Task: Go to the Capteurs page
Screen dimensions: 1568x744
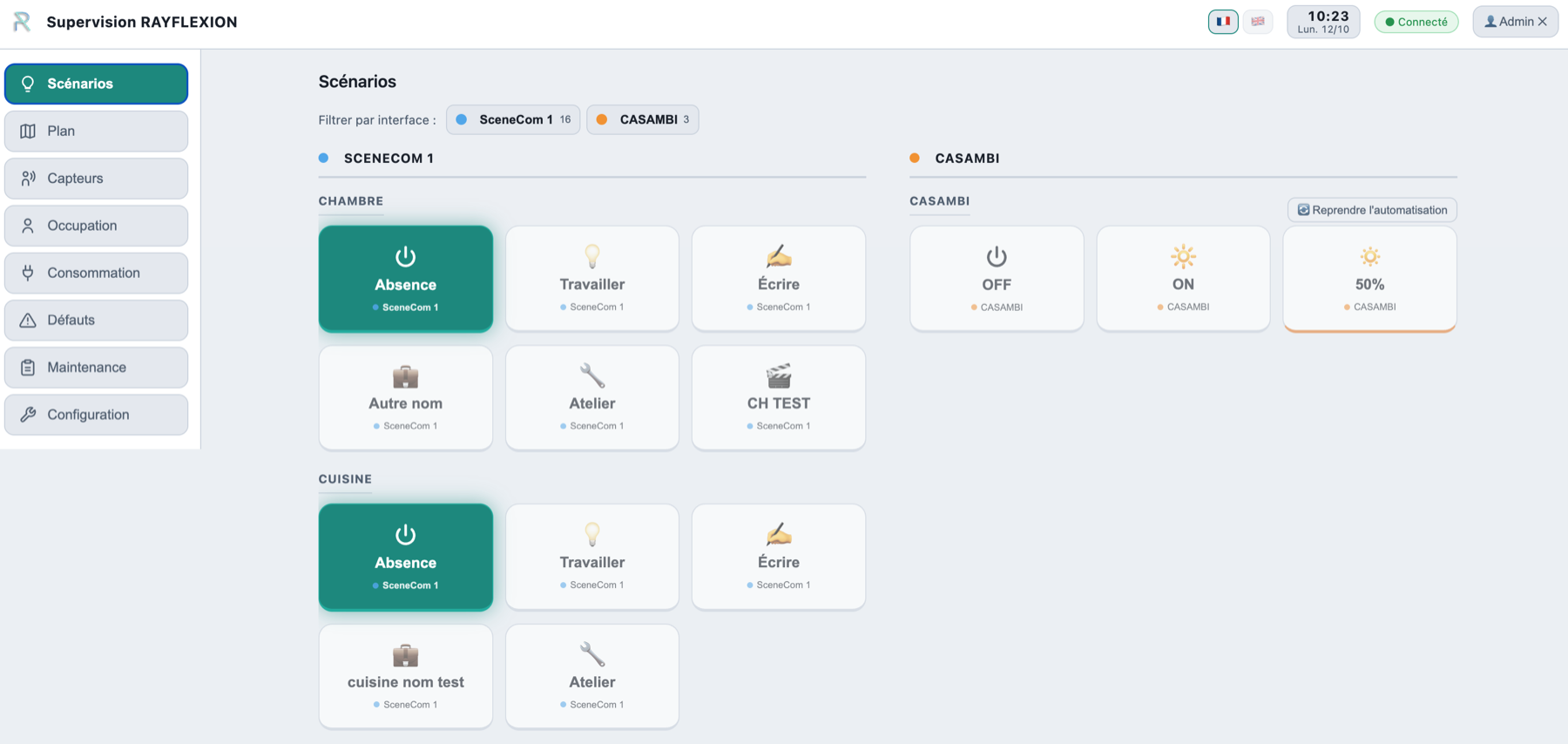Action: [96, 178]
